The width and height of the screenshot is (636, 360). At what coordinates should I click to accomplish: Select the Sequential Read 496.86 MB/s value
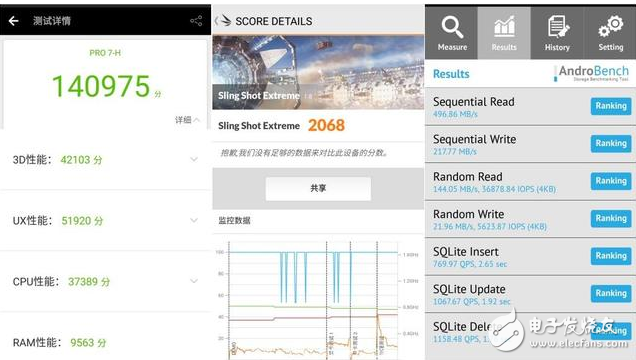[455, 114]
